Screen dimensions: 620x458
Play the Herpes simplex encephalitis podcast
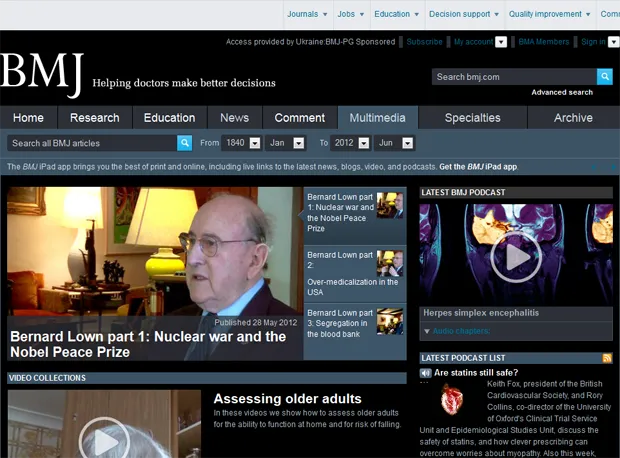click(516, 257)
